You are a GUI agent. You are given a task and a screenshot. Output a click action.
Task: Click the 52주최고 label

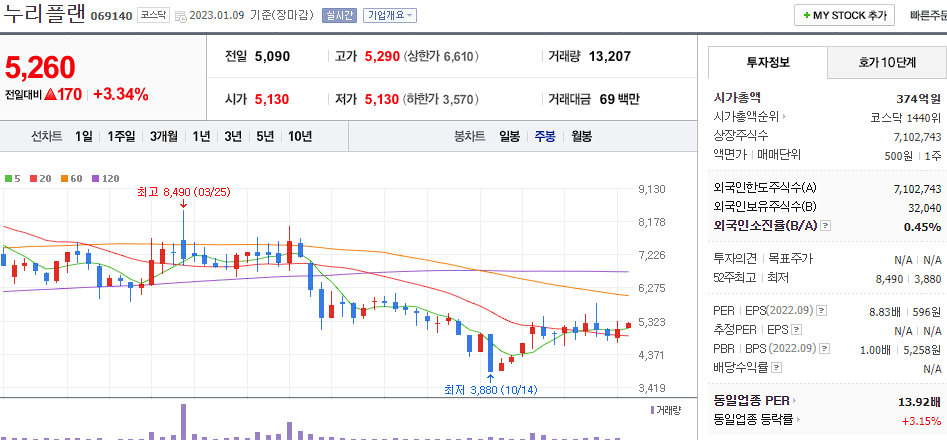(x=734, y=278)
